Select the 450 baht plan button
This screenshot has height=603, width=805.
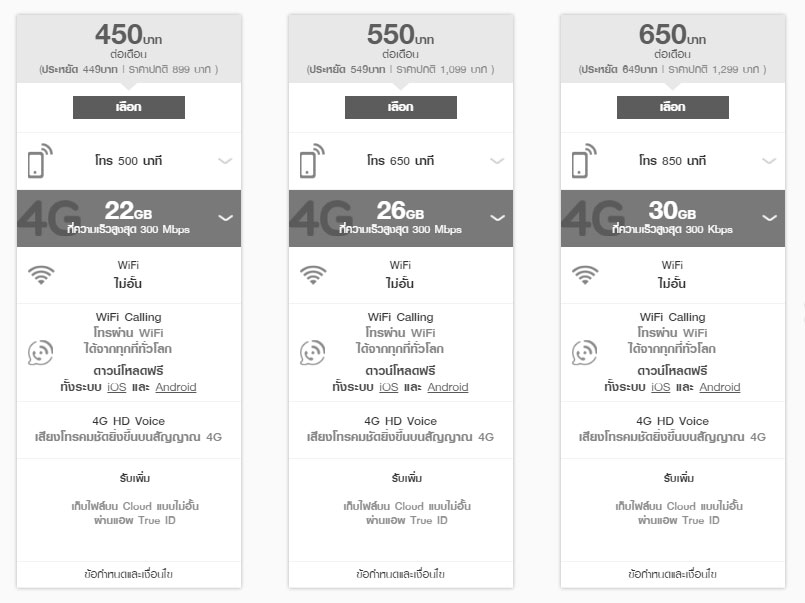tap(129, 107)
